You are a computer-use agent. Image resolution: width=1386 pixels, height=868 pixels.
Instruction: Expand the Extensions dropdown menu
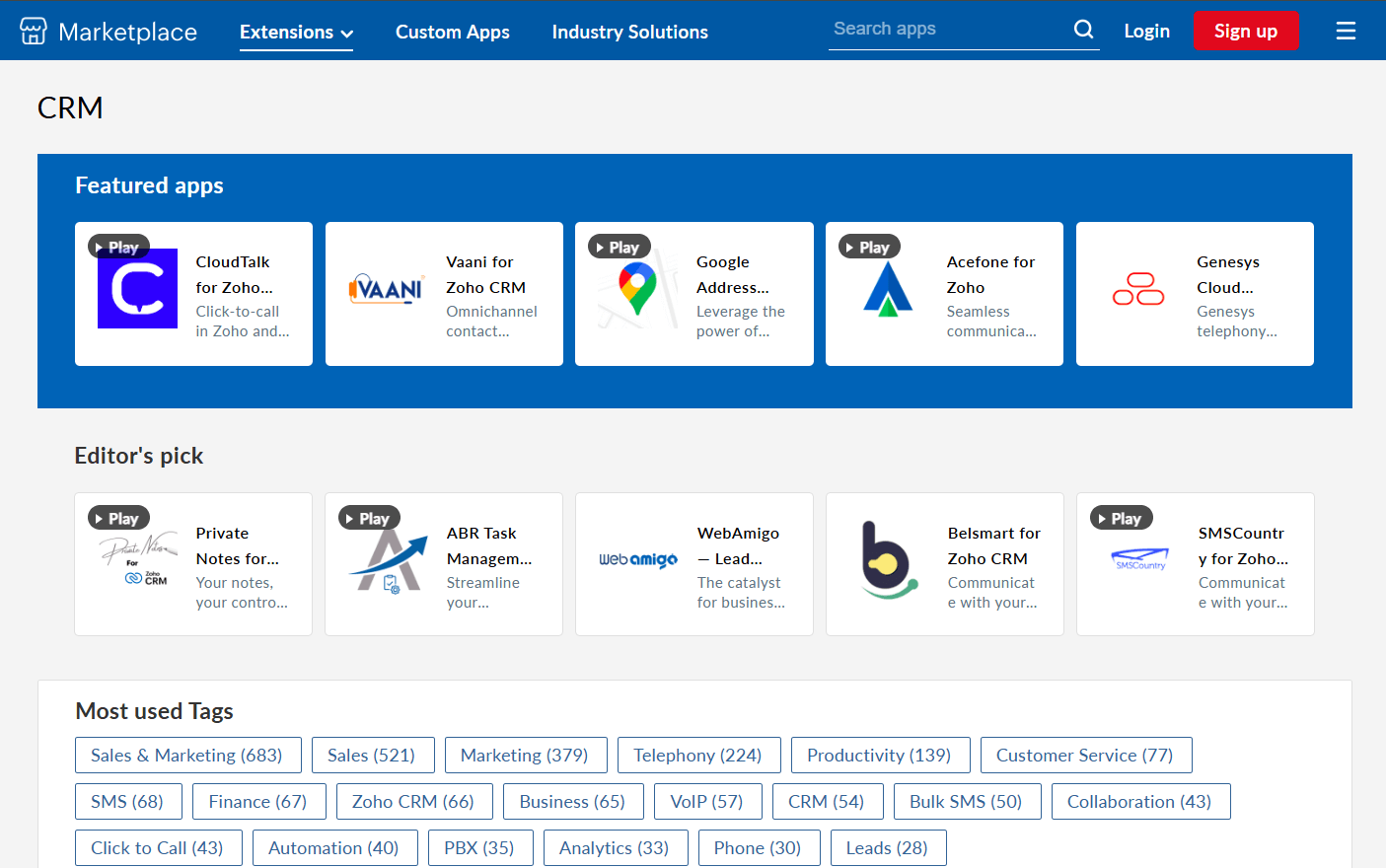296,32
